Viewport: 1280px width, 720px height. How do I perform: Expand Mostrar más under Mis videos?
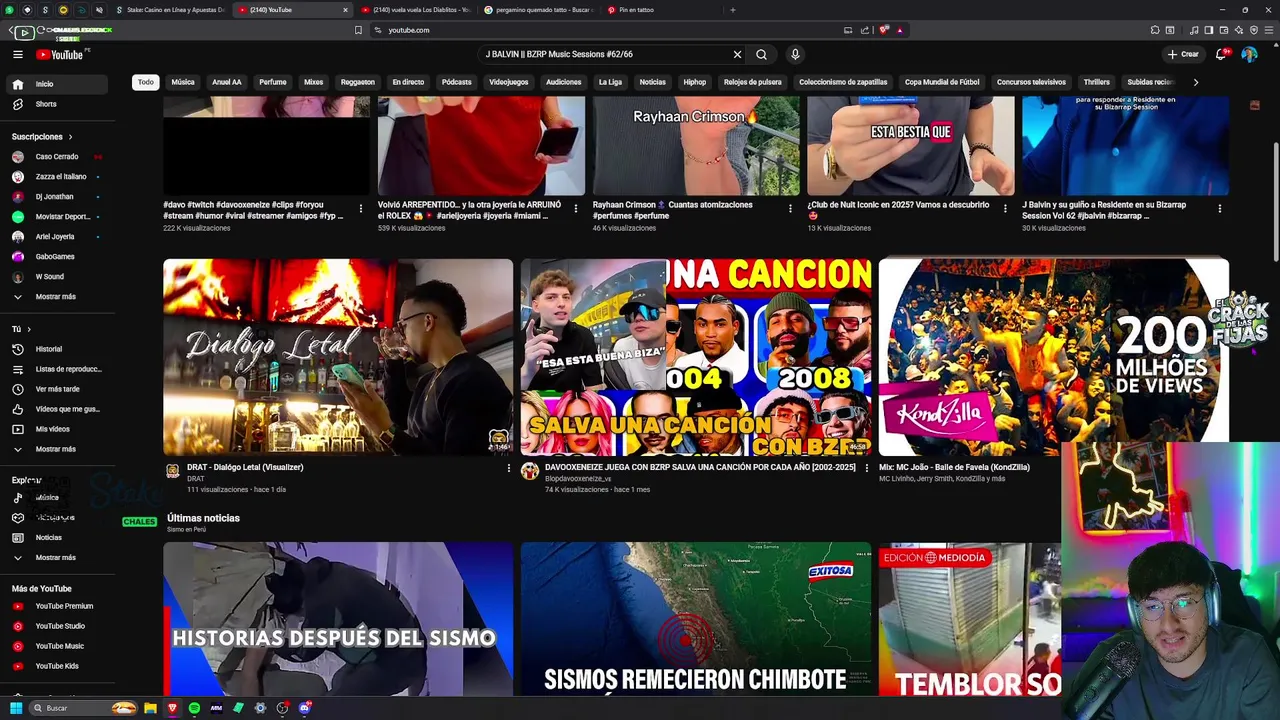tap(57, 449)
